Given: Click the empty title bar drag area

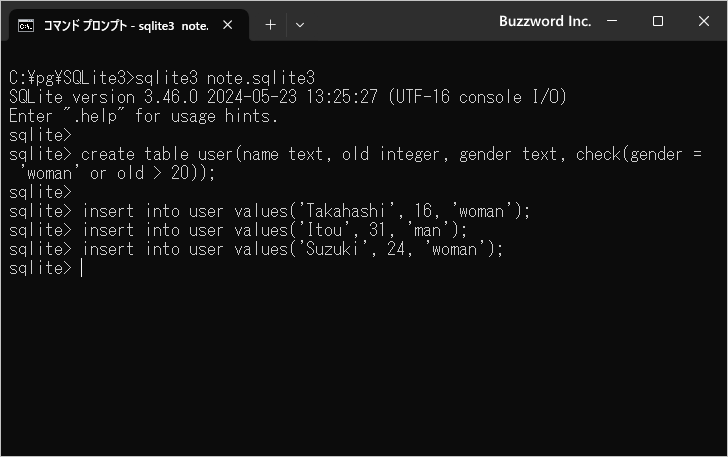Looking at the screenshot, I should pyautogui.click(x=400, y=22).
